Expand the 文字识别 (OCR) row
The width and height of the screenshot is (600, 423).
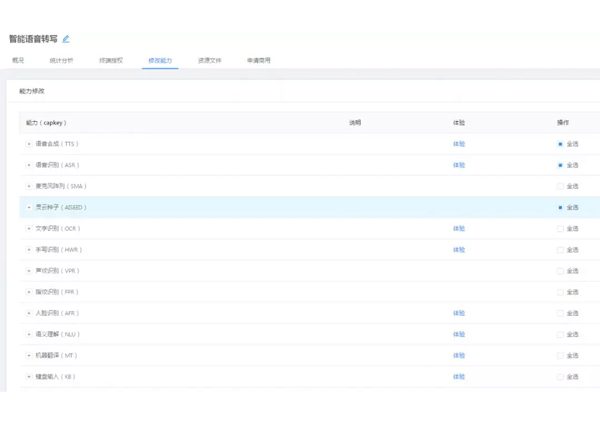(x=29, y=229)
